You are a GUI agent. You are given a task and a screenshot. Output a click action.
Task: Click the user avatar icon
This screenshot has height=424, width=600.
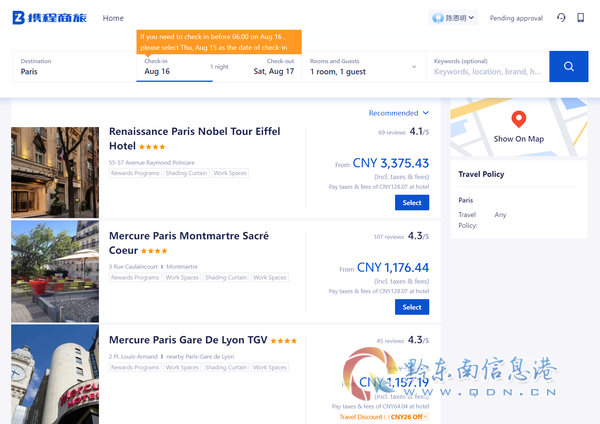pos(438,18)
